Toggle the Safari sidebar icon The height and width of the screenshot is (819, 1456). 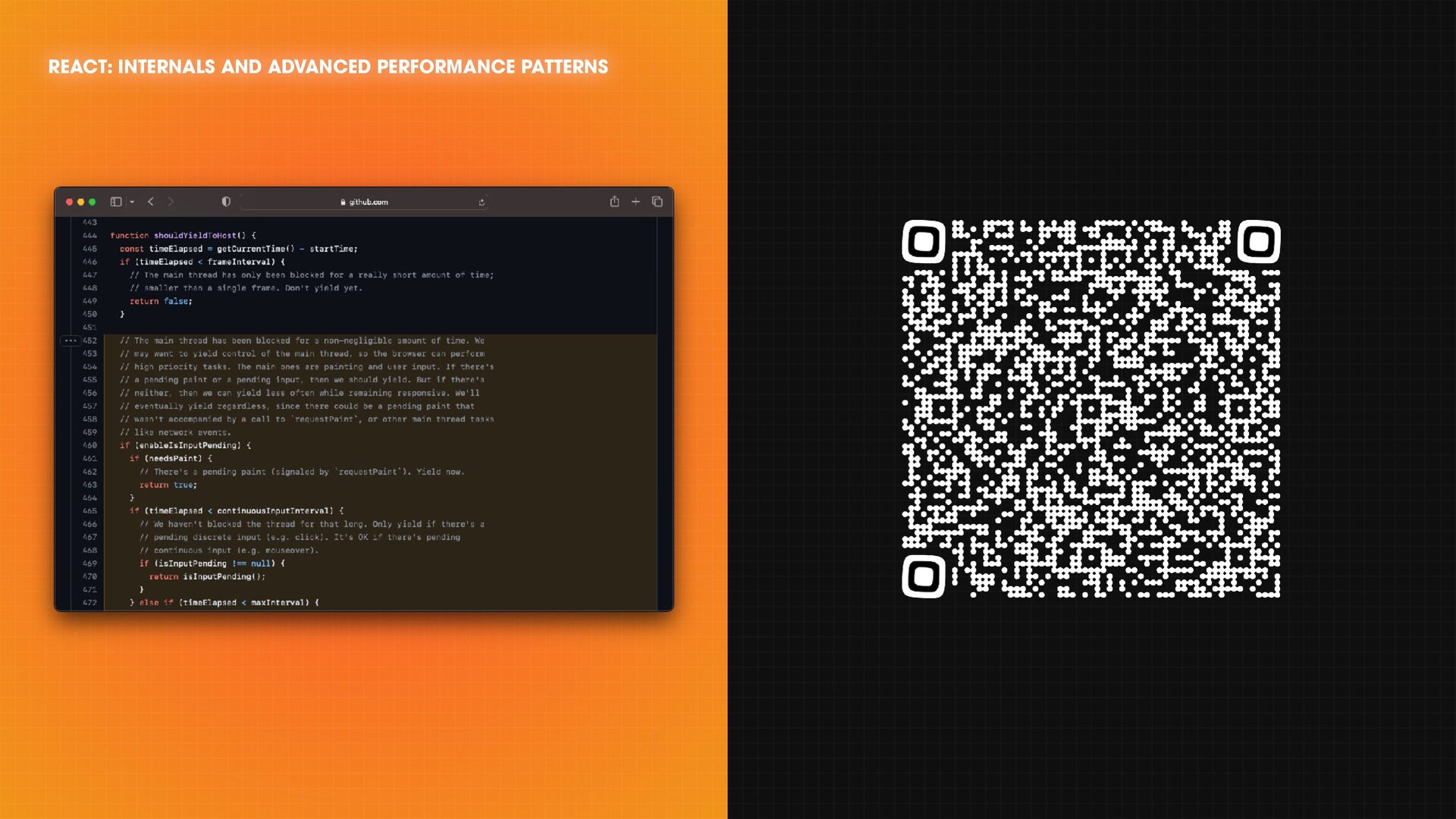point(116,202)
